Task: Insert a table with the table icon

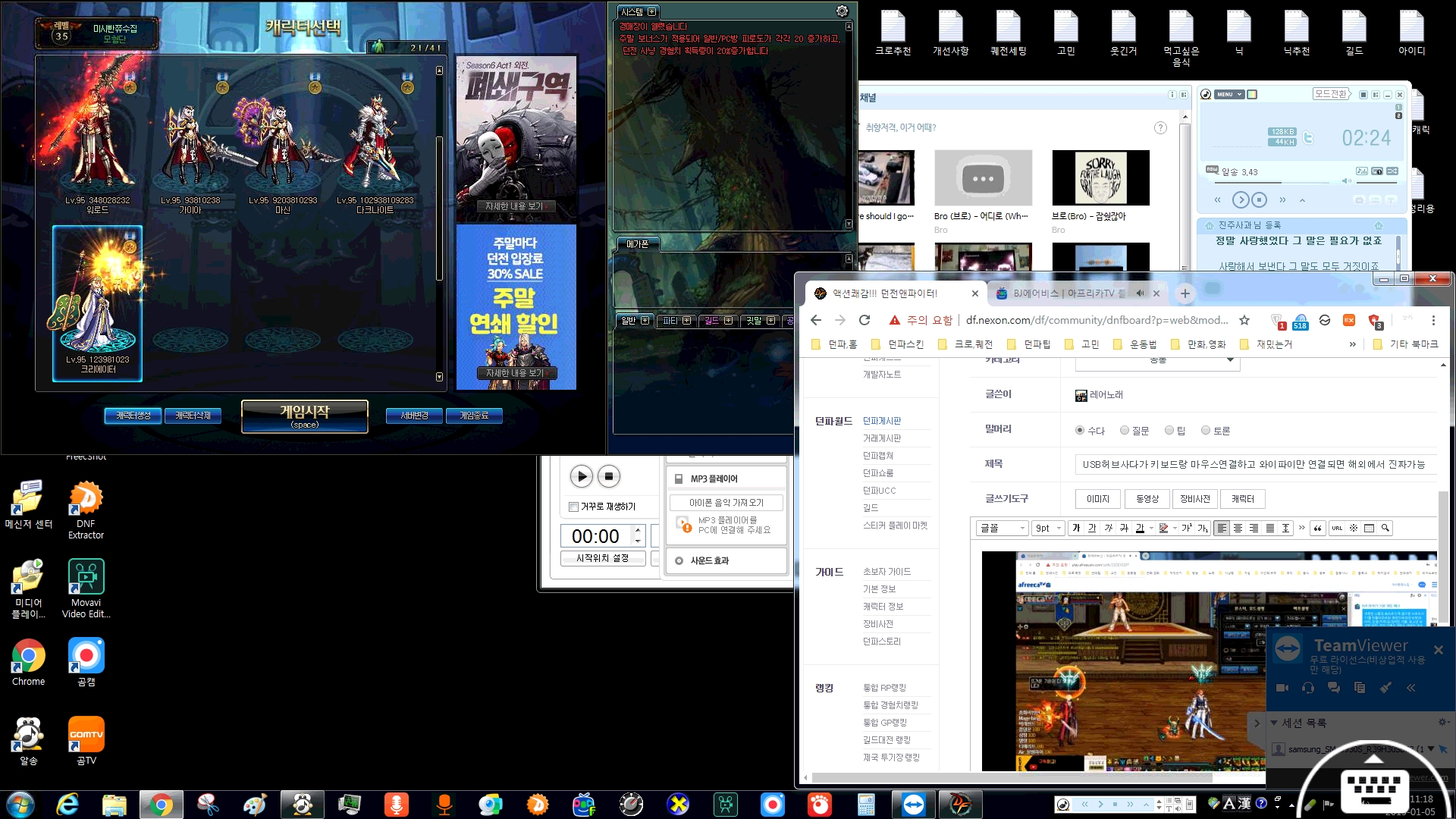Action: coord(1369,529)
